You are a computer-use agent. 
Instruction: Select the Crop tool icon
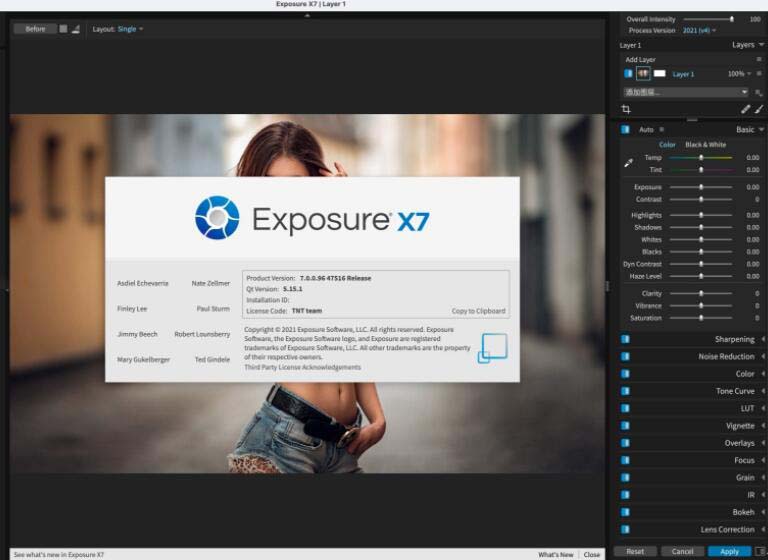625,109
